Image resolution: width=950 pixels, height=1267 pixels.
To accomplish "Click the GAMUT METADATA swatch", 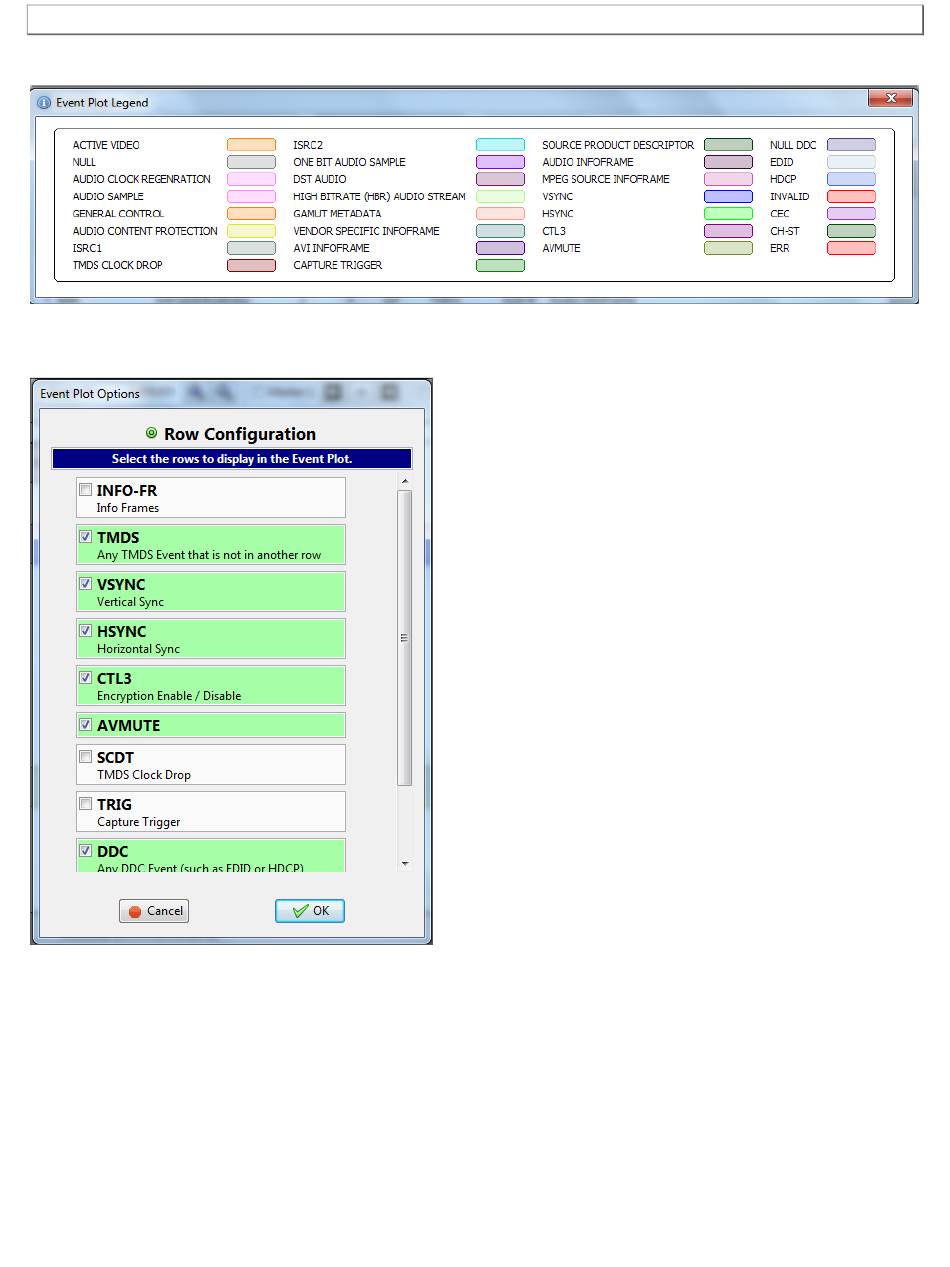I will tap(500, 214).
